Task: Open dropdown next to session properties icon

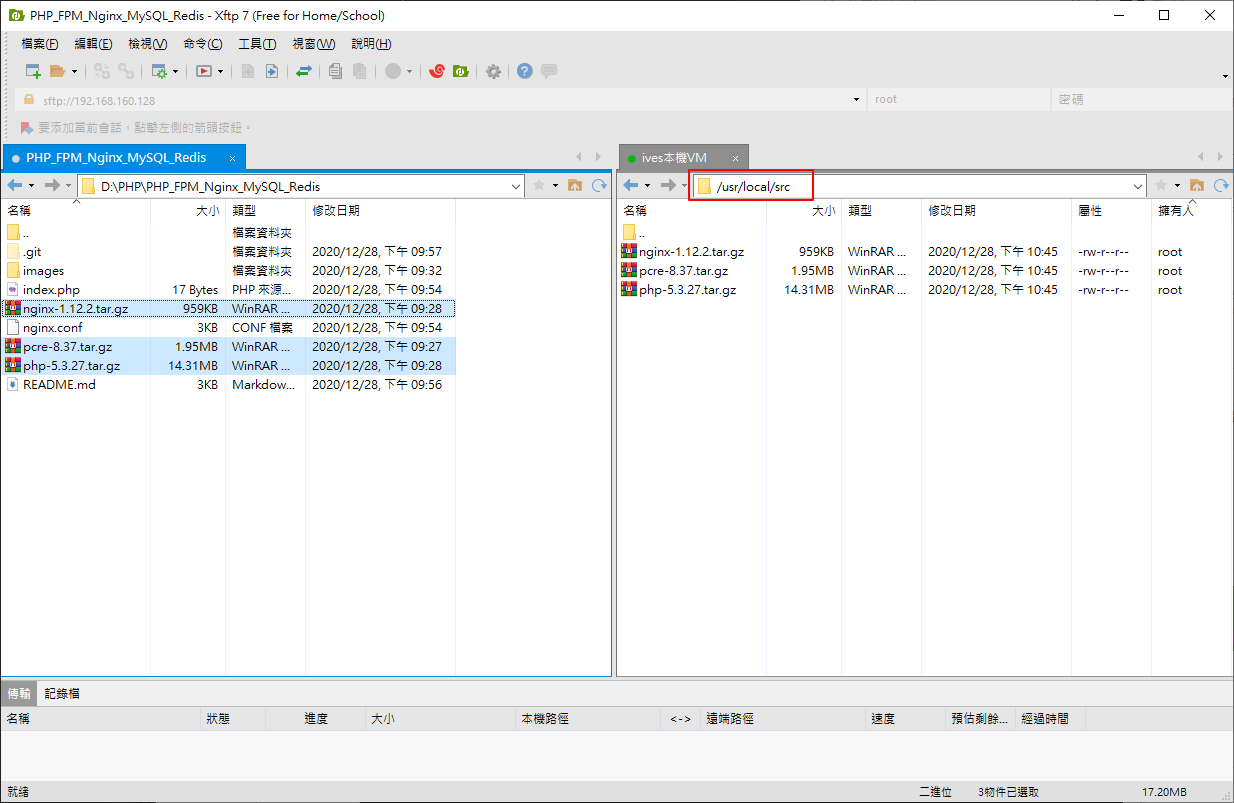Action: pos(175,71)
